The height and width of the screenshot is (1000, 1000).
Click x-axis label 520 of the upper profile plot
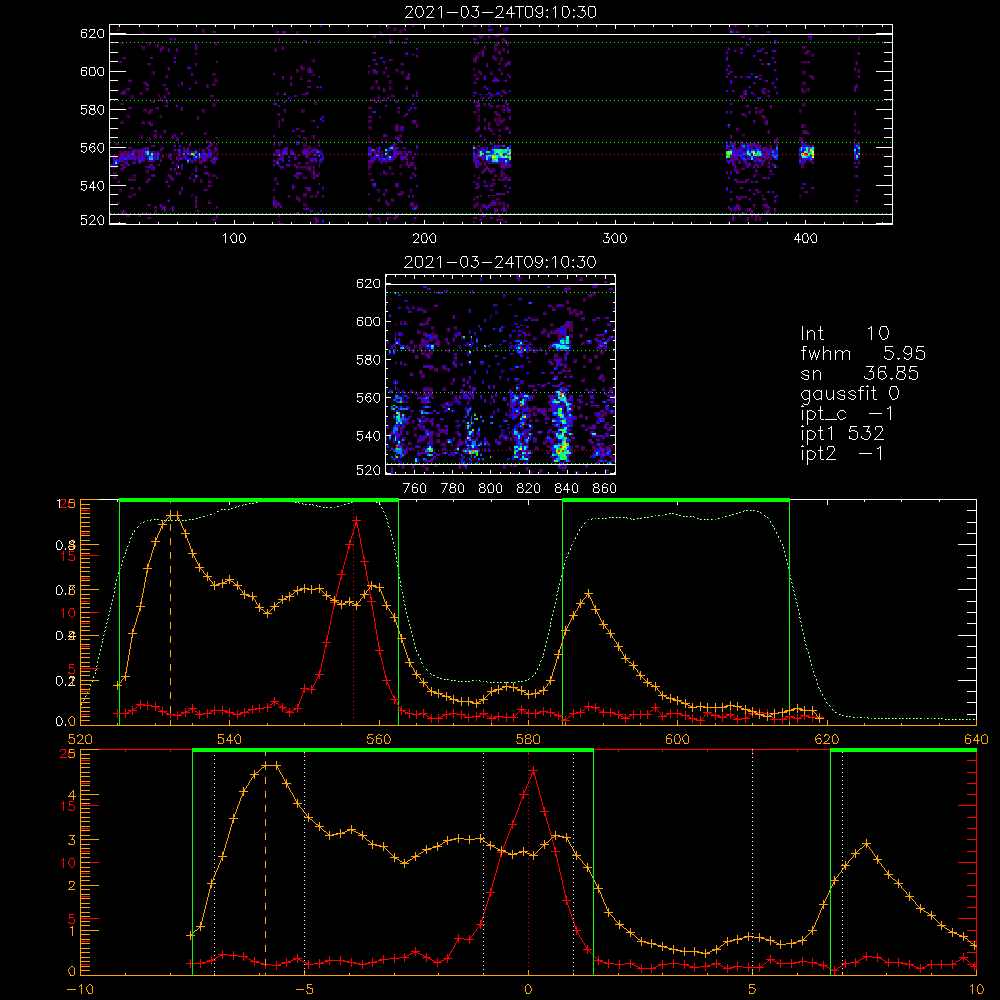(x=80, y=739)
